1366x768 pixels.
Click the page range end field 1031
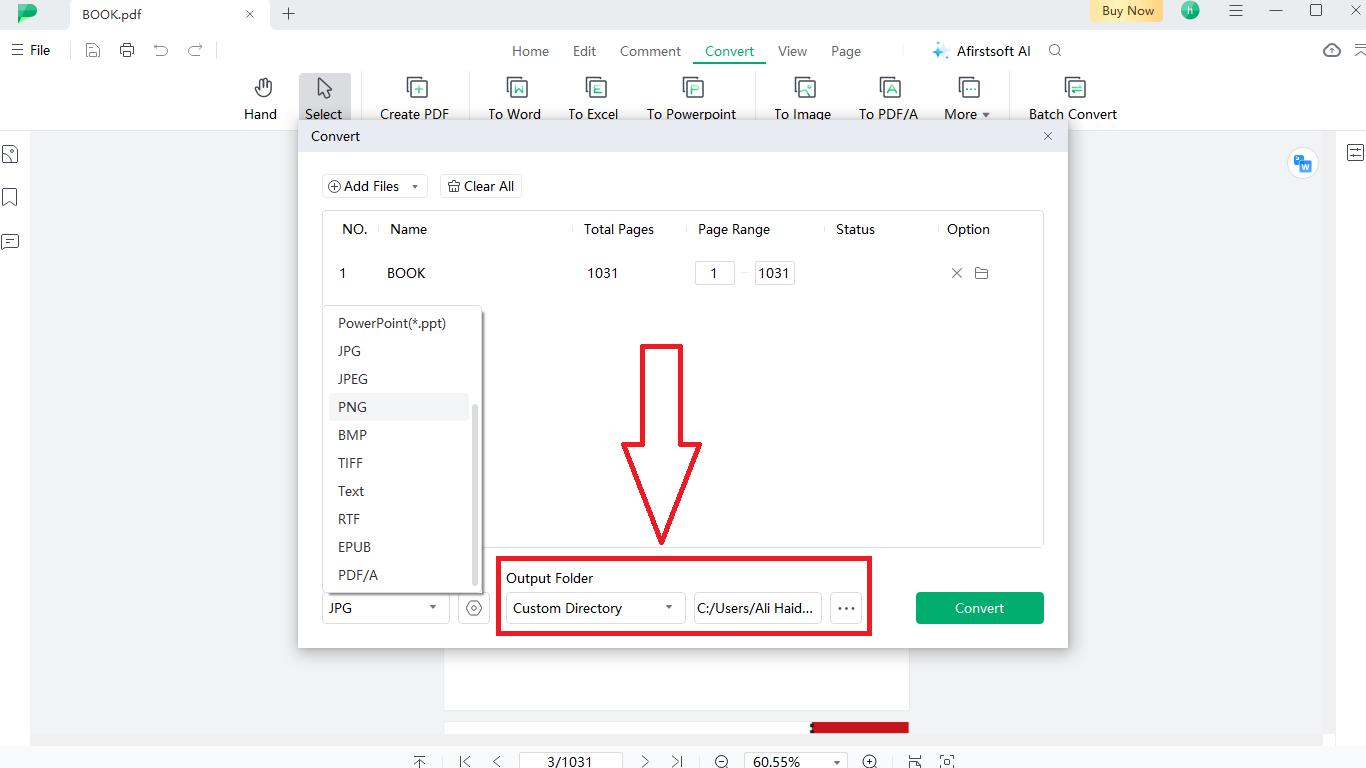coord(775,273)
